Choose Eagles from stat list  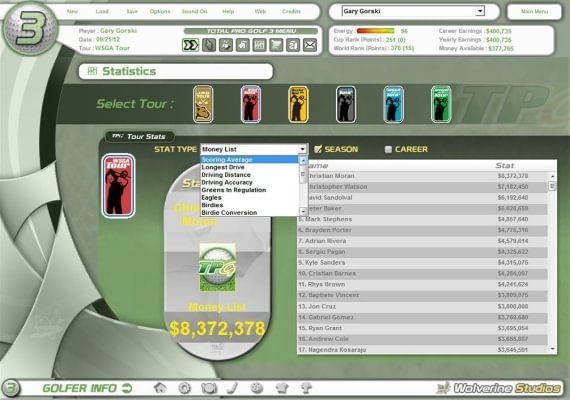[x=249, y=198]
